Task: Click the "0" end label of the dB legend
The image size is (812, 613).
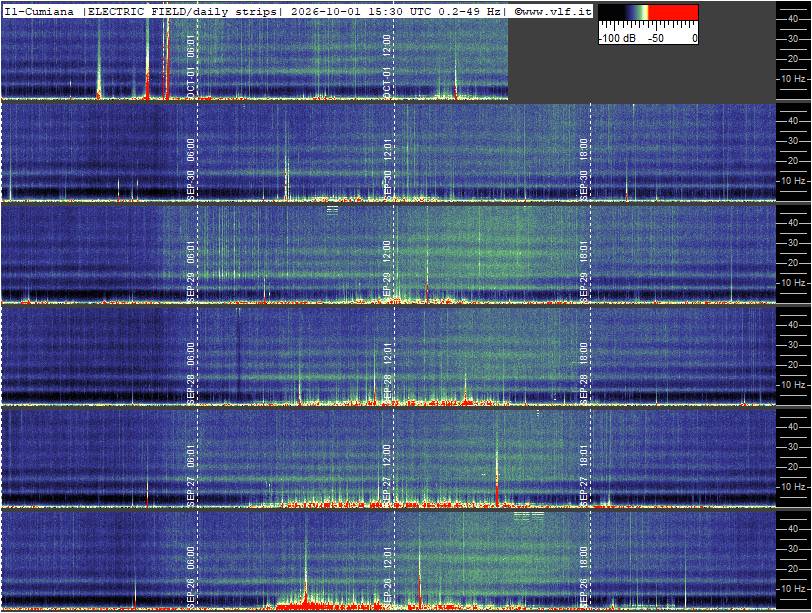Action: (694, 38)
